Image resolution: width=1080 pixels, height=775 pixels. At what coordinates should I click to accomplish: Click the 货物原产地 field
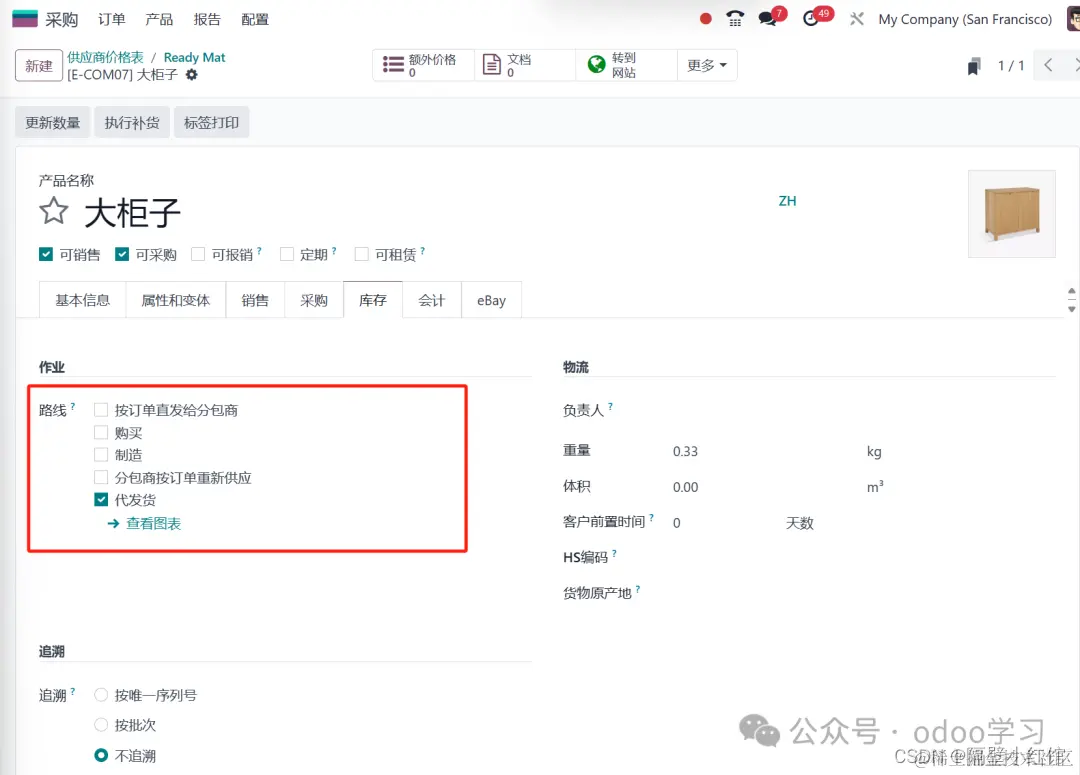(x=863, y=592)
